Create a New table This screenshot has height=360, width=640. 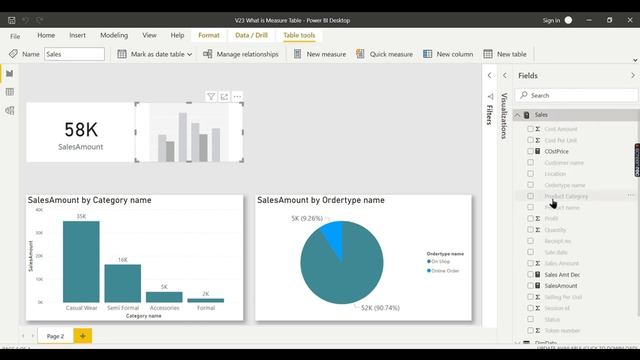click(504, 54)
